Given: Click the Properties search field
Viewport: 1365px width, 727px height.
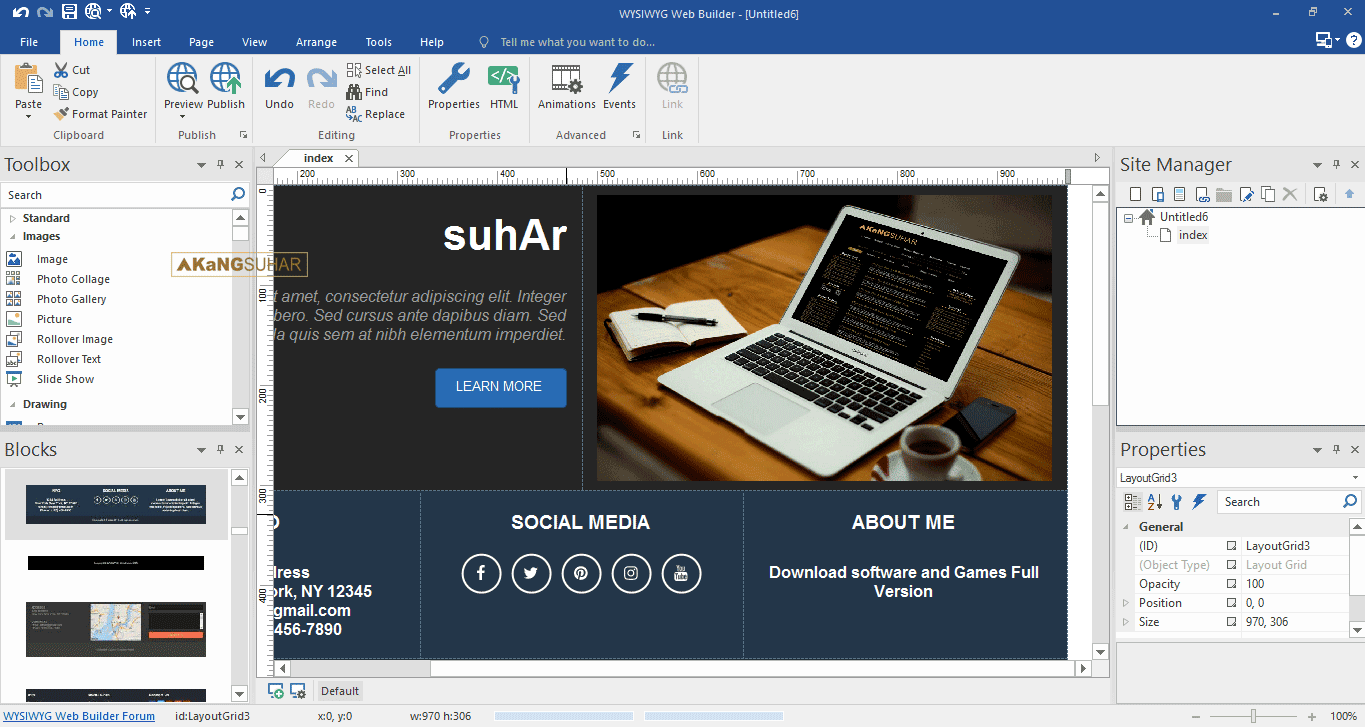Looking at the screenshot, I should pyautogui.click(x=1280, y=502).
